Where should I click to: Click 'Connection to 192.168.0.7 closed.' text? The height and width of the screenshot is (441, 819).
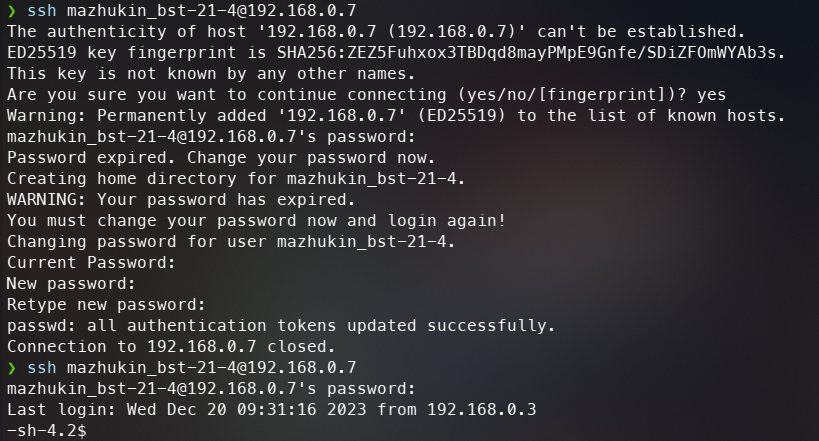coord(171,347)
